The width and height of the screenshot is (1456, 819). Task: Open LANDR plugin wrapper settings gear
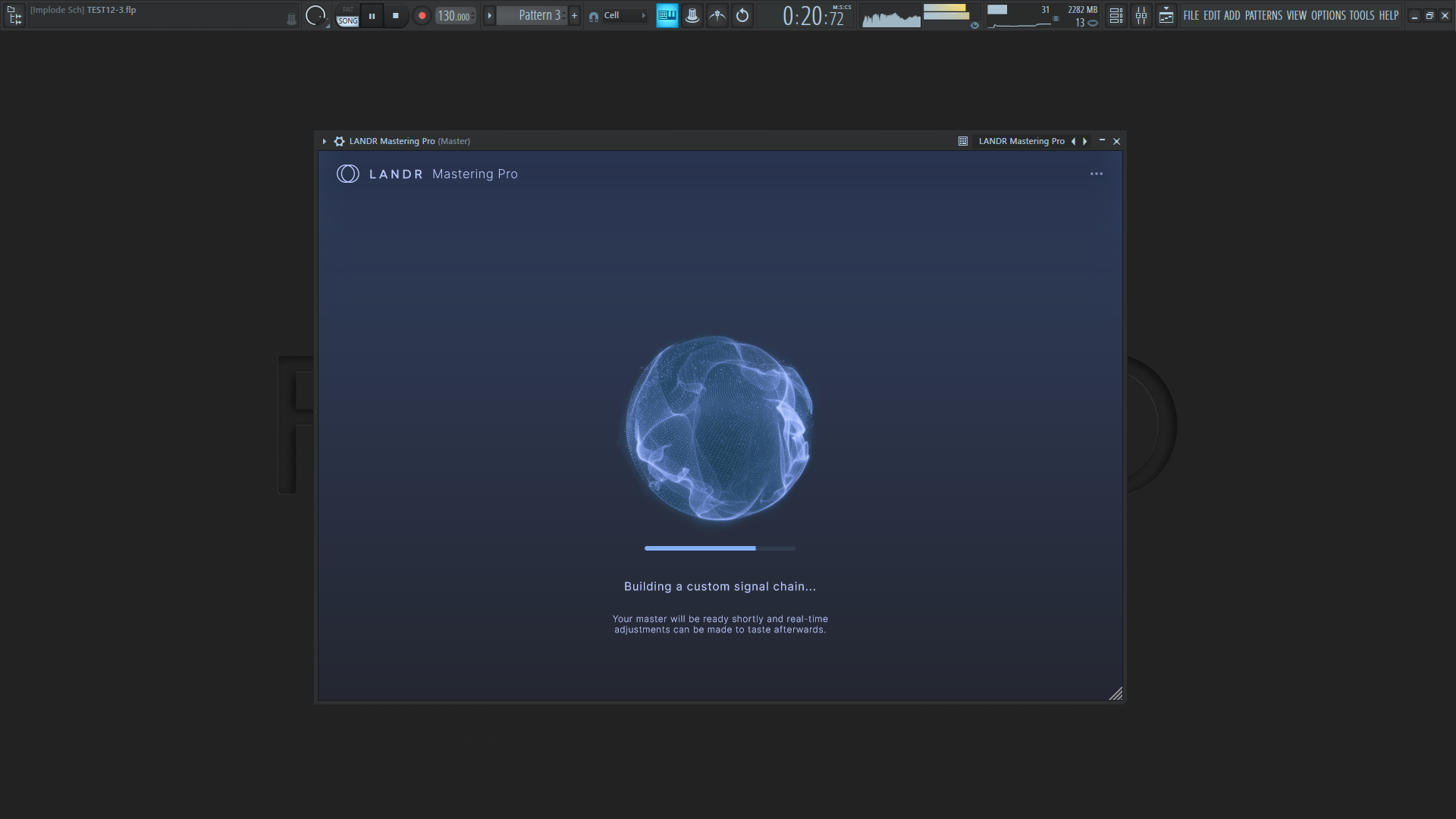click(339, 141)
